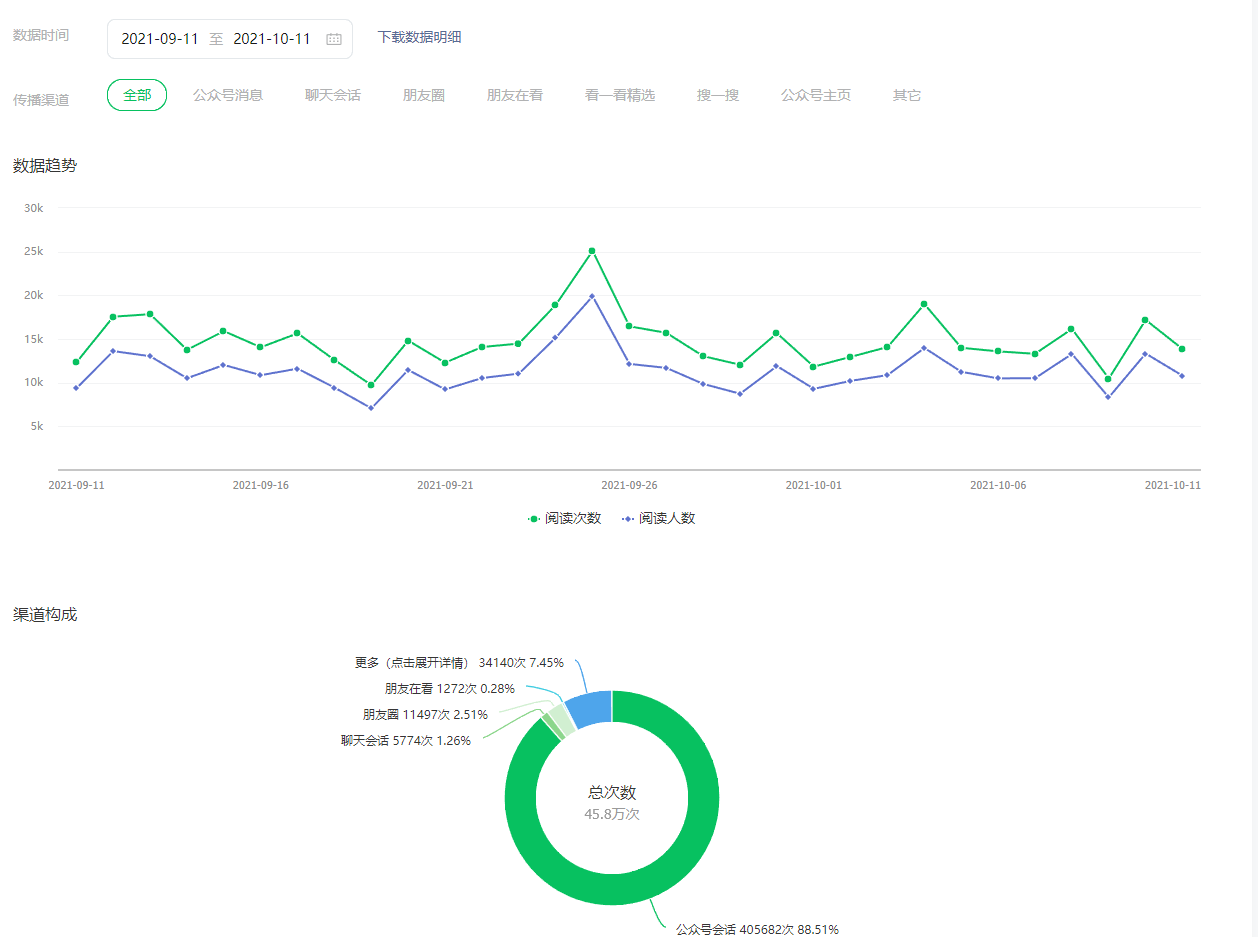1258x937 pixels.
Task: Click the blue 更多 donut segment
Action: point(590,708)
